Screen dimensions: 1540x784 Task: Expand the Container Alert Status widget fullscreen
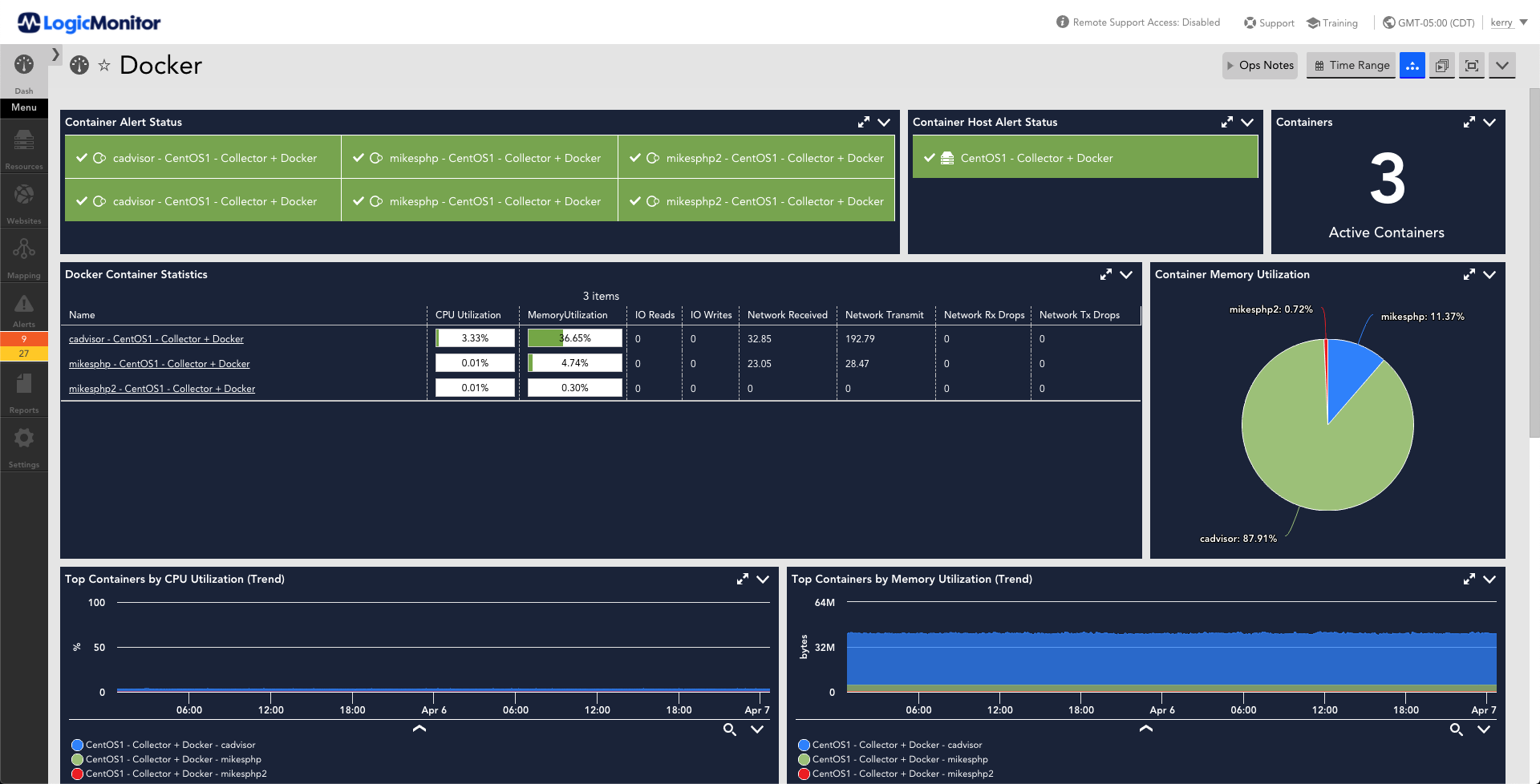(x=863, y=122)
